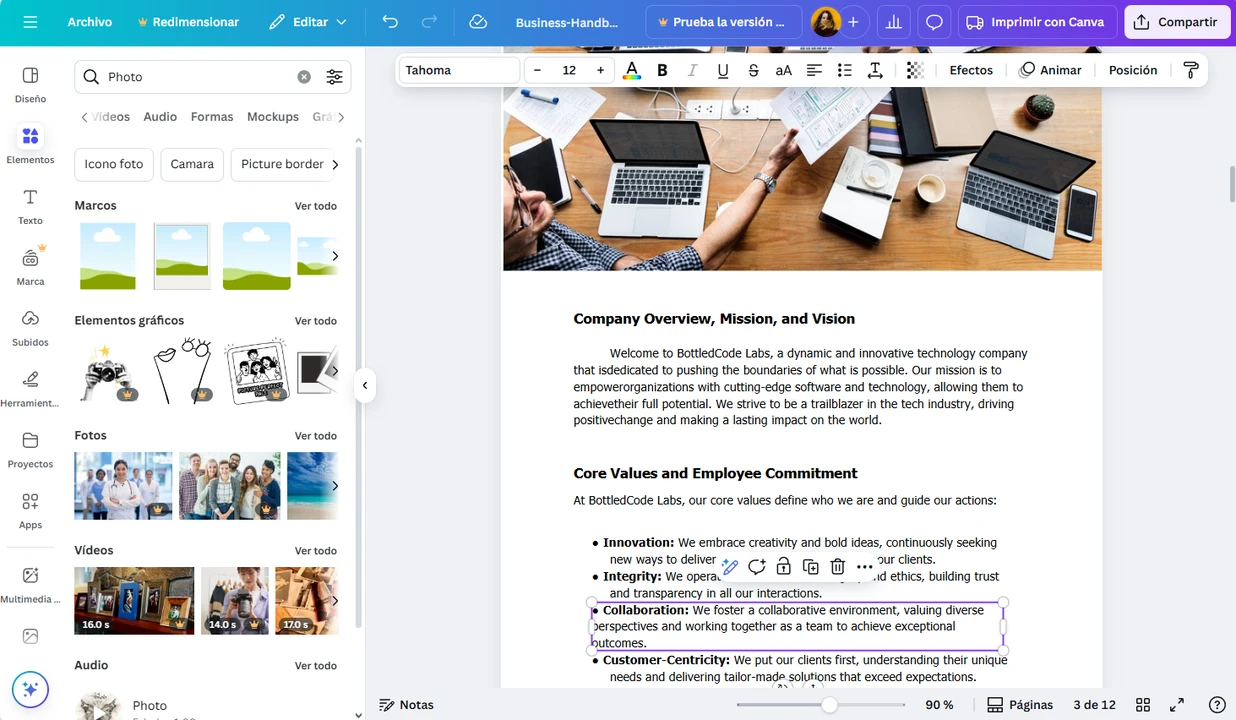Duplicate the selected text element
Image resolution: width=1236 pixels, height=720 pixels.
pos(811,567)
